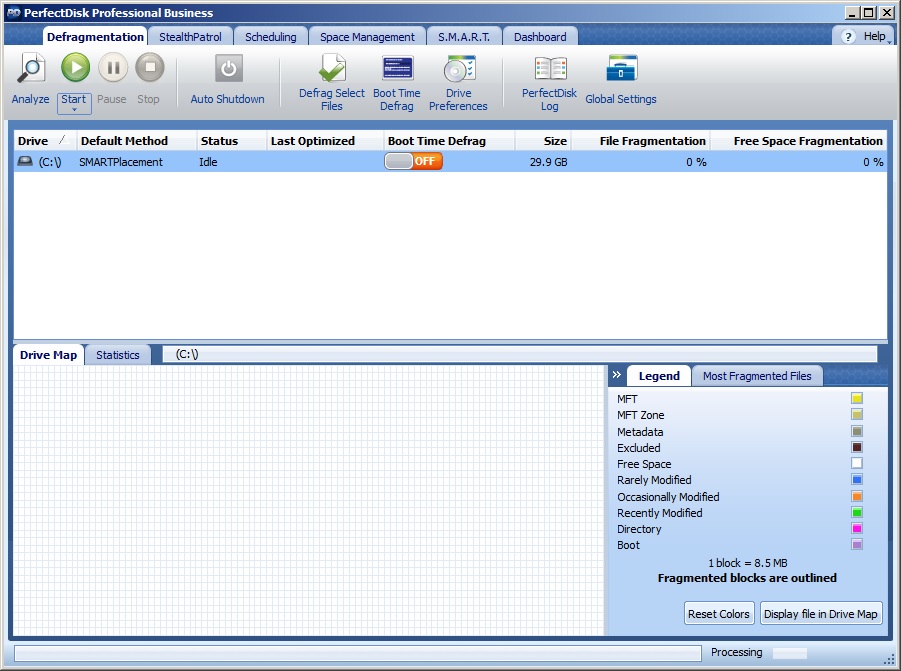Select the Legend tab
This screenshot has width=901, height=671.
659,376
